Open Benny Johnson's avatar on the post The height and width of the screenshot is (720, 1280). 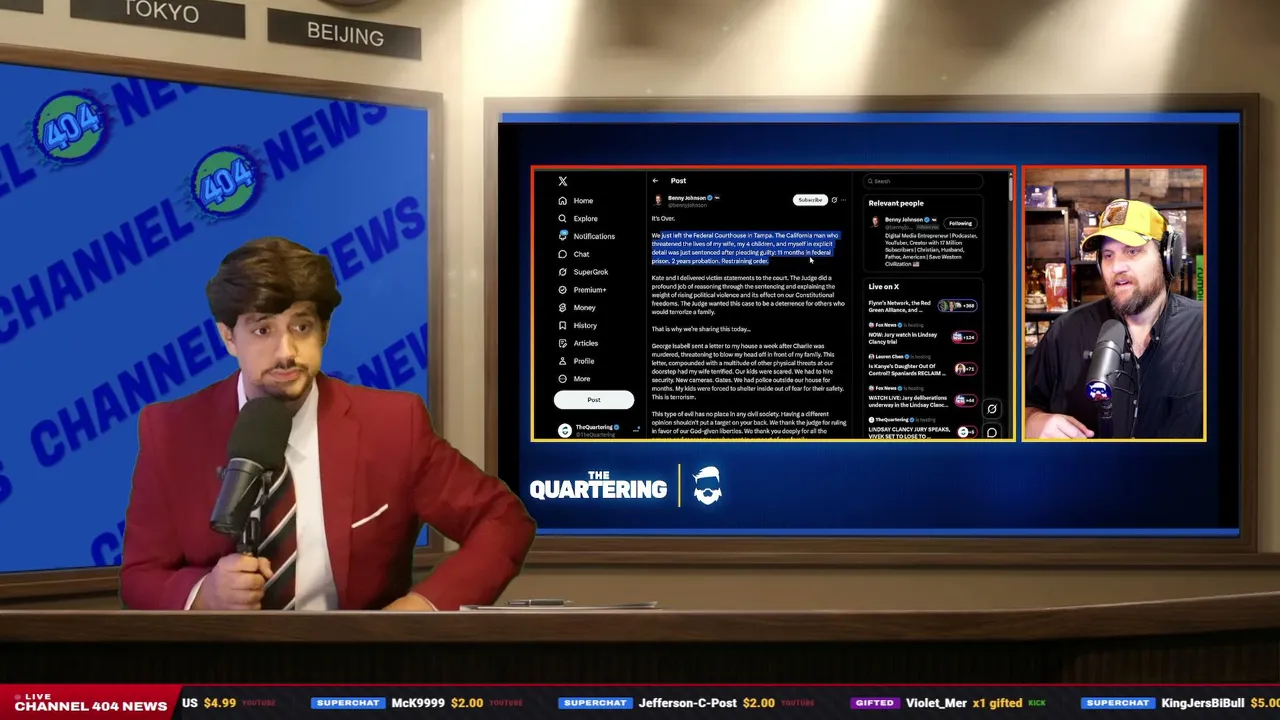coord(658,200)
